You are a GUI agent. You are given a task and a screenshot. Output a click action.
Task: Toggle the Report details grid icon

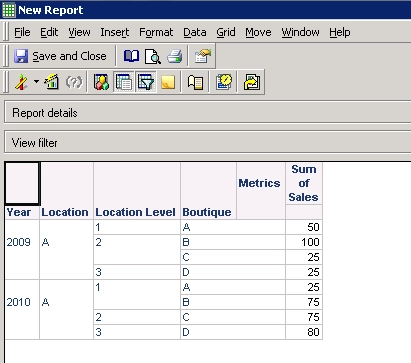(x=124, y=82)
